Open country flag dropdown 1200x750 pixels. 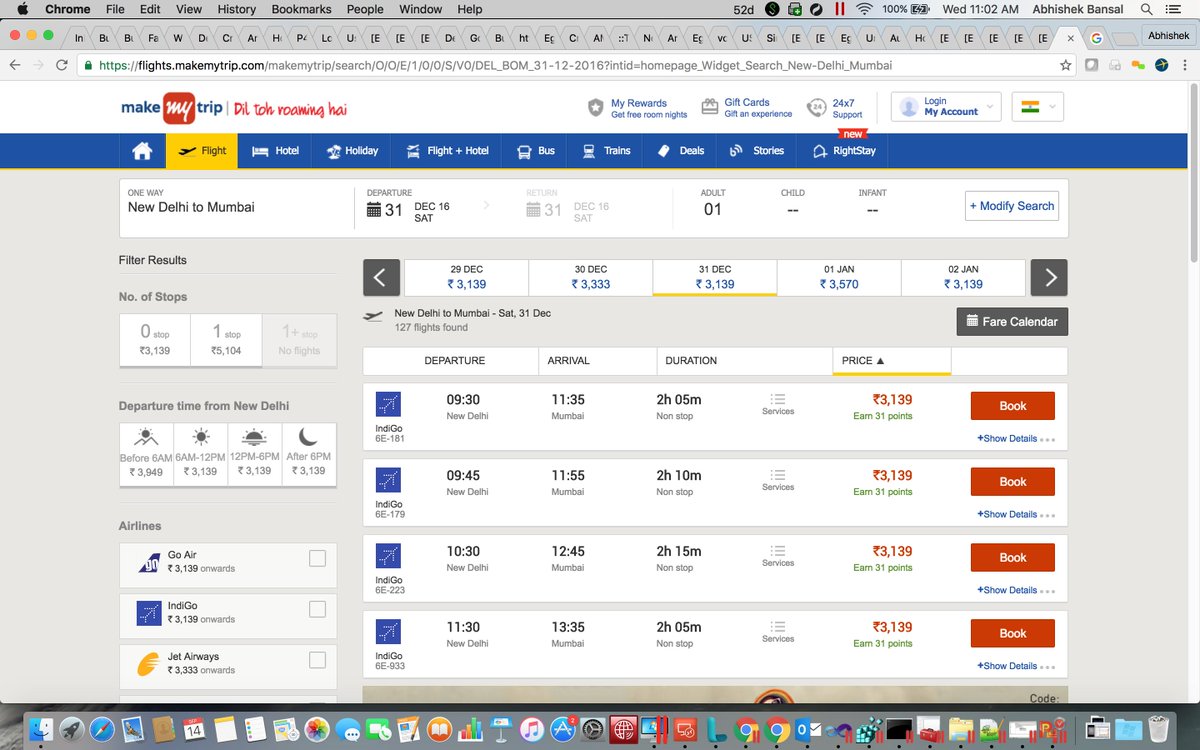point(1038,107)
